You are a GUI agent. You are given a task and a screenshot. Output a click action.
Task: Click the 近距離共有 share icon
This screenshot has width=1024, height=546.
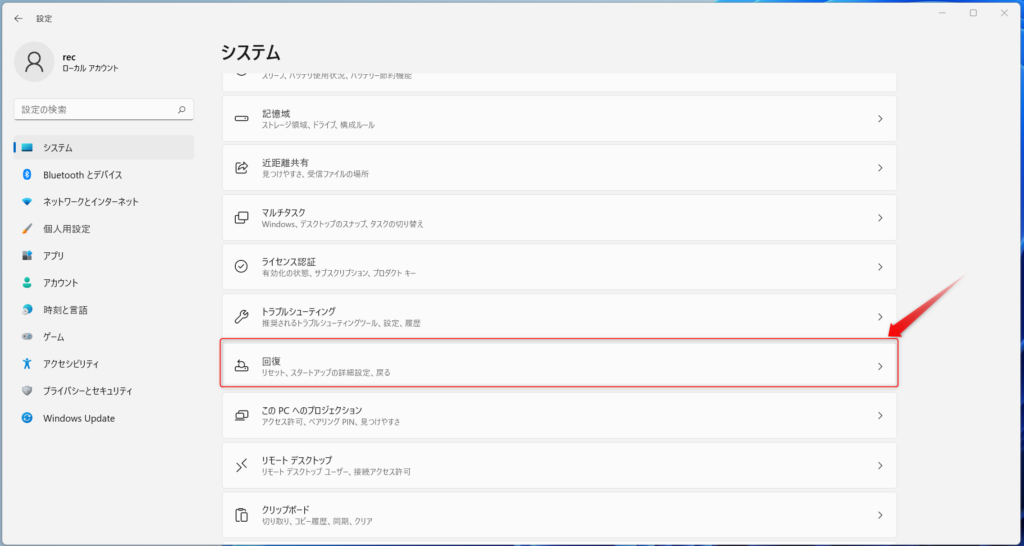242,168
